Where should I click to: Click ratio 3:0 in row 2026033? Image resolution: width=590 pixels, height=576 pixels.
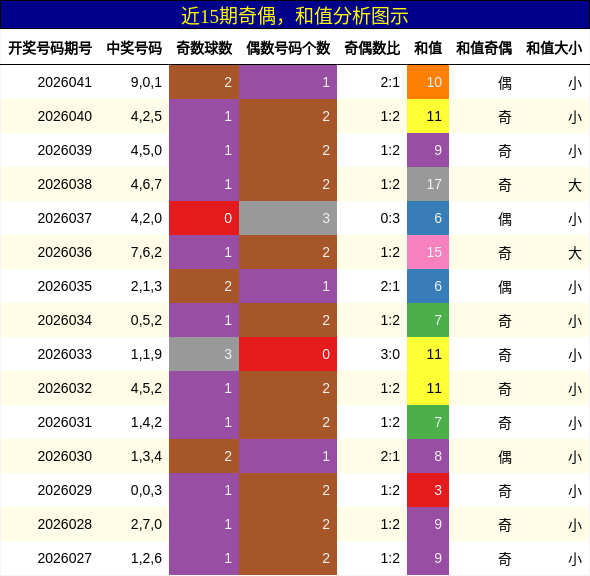pos(390,354)
